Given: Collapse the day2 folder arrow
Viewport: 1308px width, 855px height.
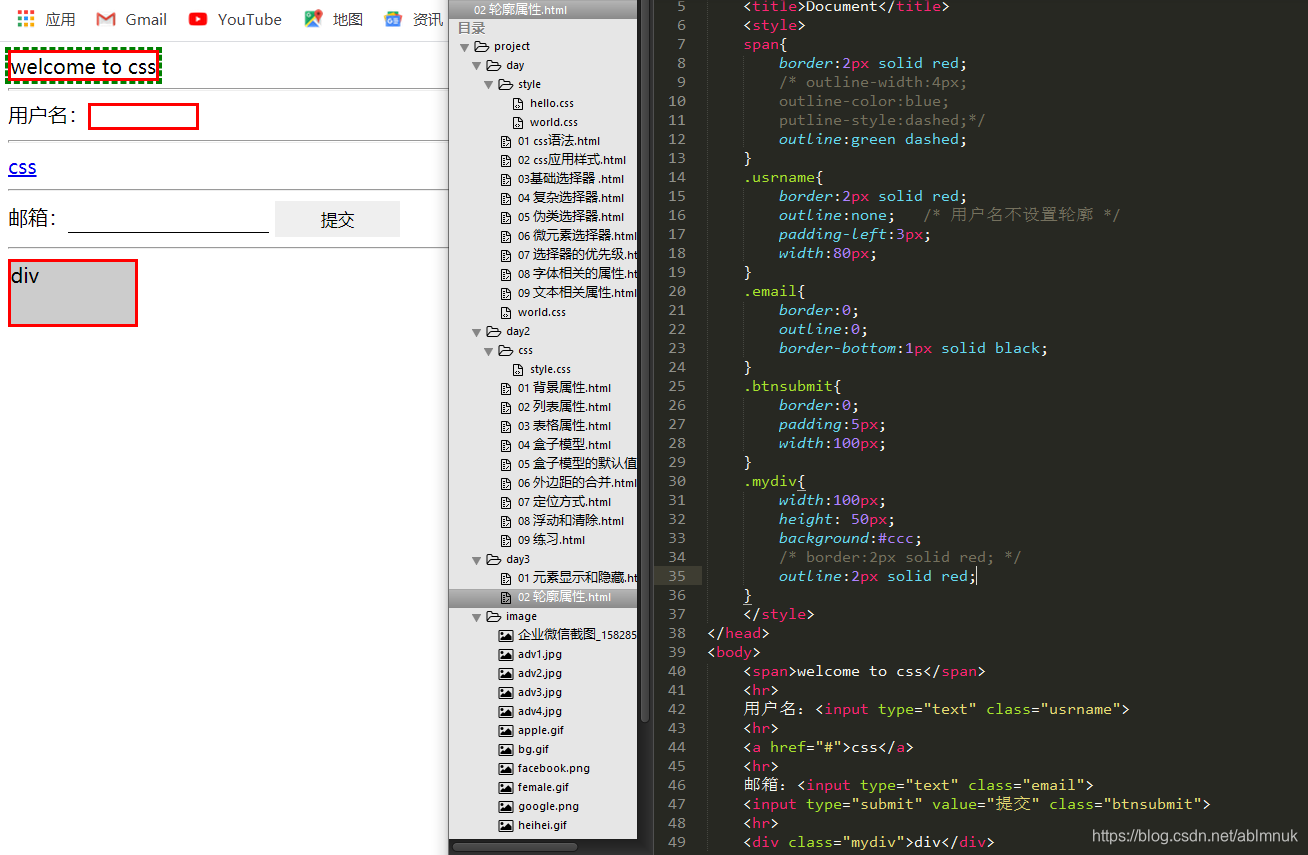Looking at the screenshot, I should (x=477, y=332).
